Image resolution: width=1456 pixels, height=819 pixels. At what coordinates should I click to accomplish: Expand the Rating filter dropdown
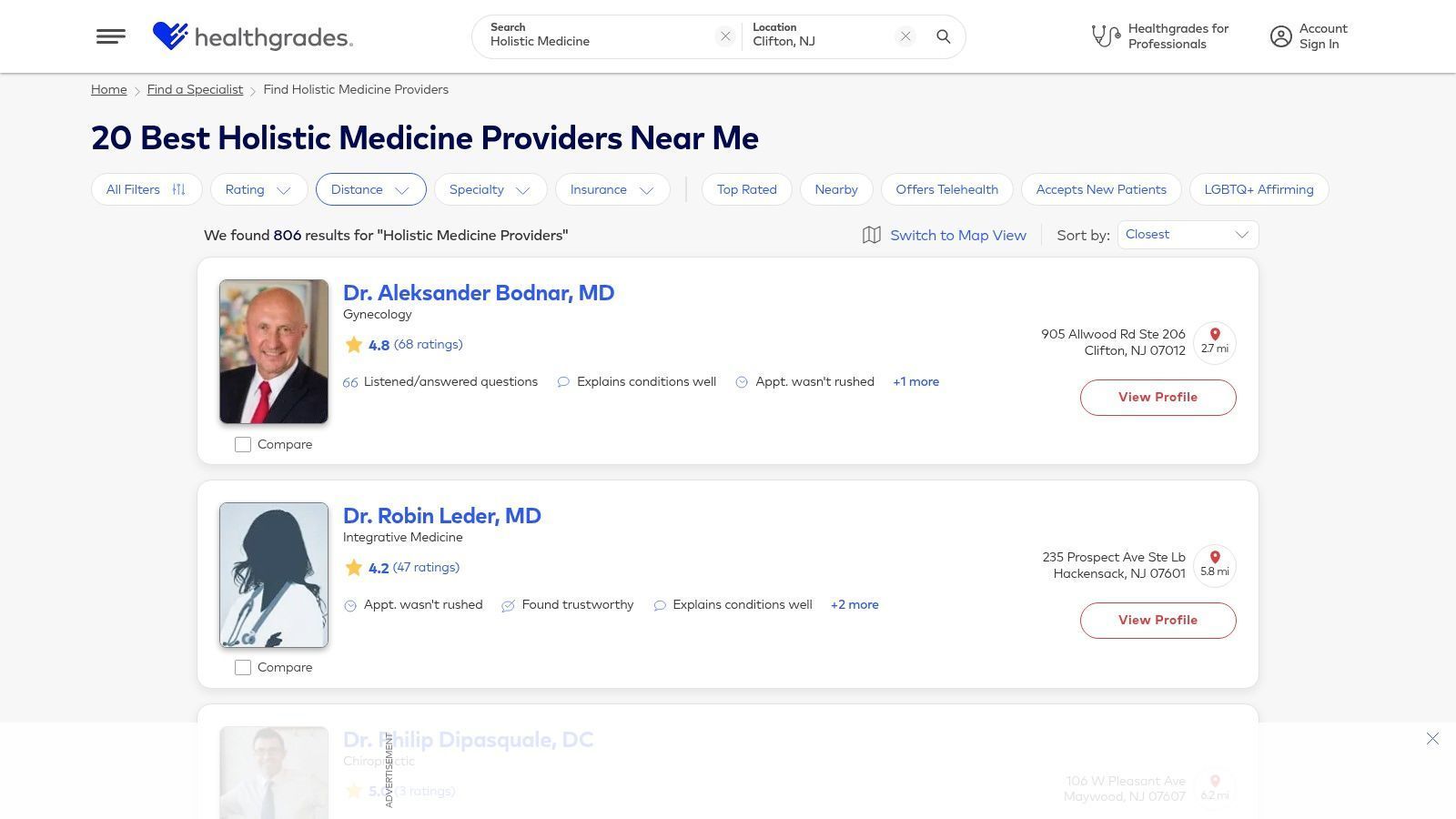(258, 189)
